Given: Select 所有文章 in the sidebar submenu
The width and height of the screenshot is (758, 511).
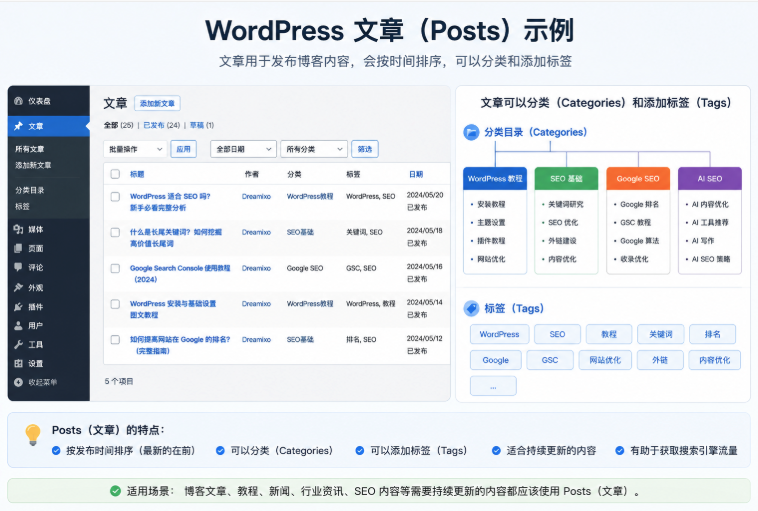Looking at the screenshot, I should pyautogui.click(x=29, y=149).
